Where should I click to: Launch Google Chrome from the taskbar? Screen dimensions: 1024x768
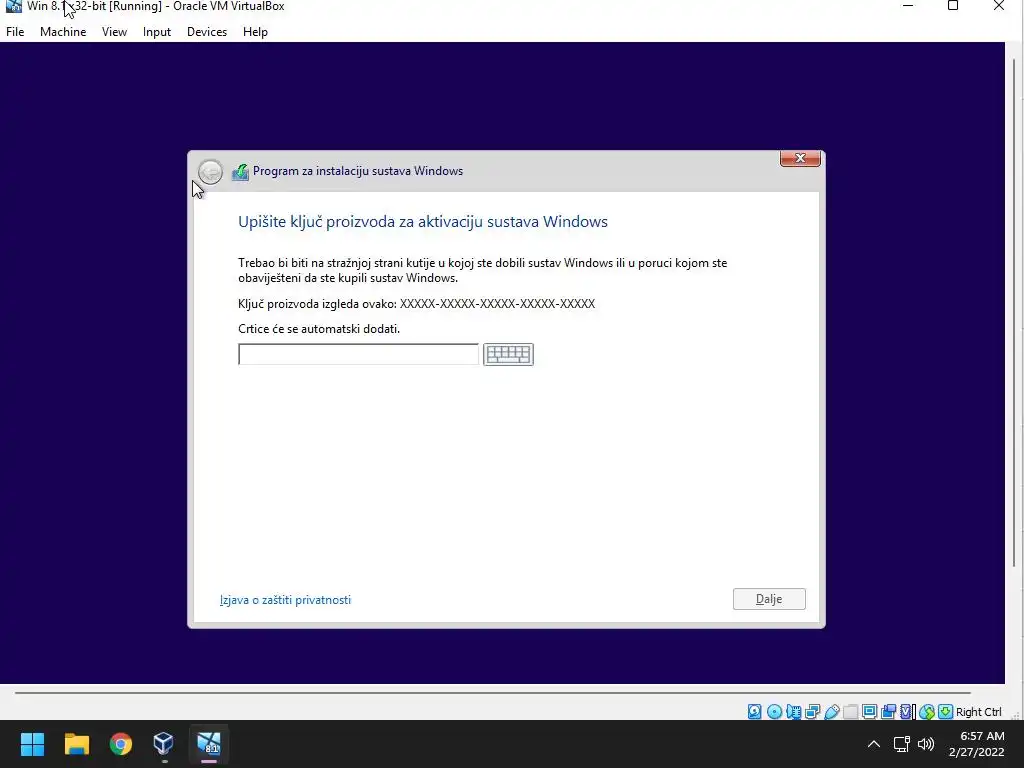coord(121,744)
